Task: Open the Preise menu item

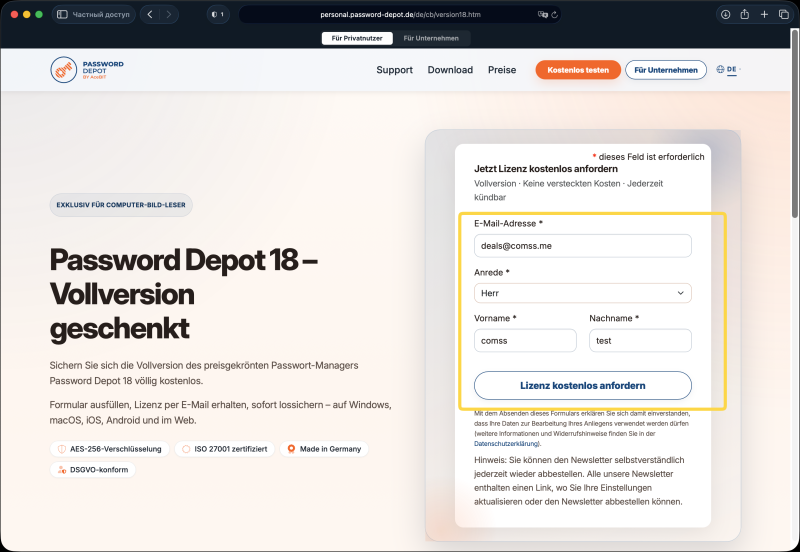Action: pyautogui.click(x=502, y=70)
